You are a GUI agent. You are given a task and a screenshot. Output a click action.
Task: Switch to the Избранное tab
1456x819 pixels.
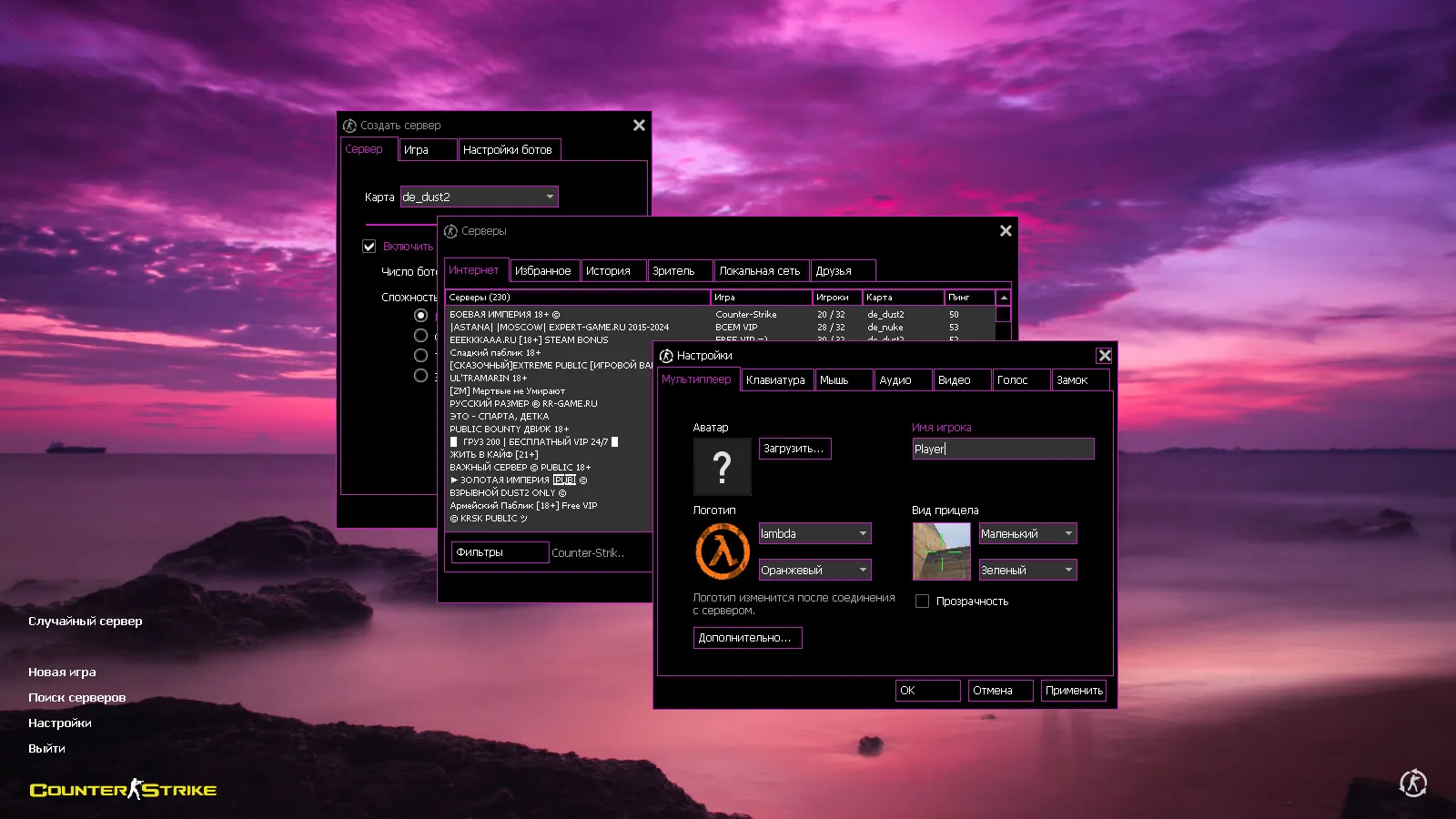[x=544, y=269]
